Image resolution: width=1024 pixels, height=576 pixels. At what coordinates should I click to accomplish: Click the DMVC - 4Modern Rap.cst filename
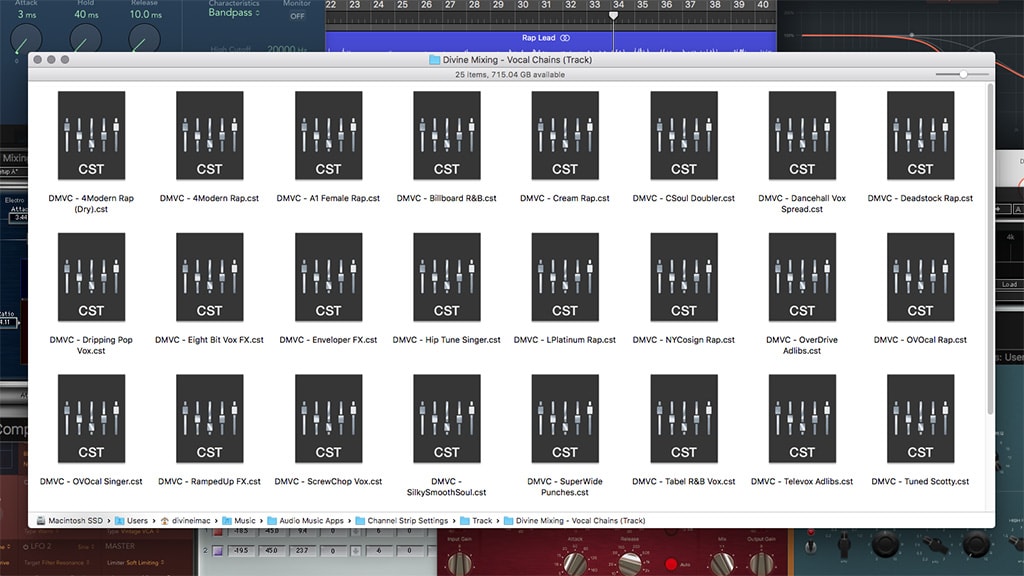(210, 198)
